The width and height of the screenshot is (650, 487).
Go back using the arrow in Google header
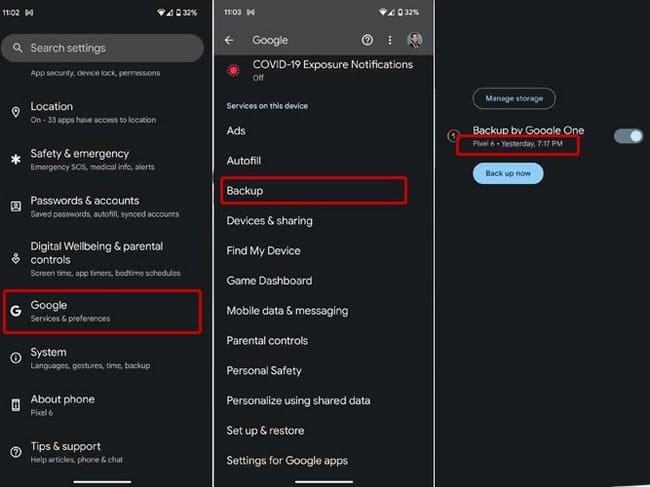coord(229,41)
